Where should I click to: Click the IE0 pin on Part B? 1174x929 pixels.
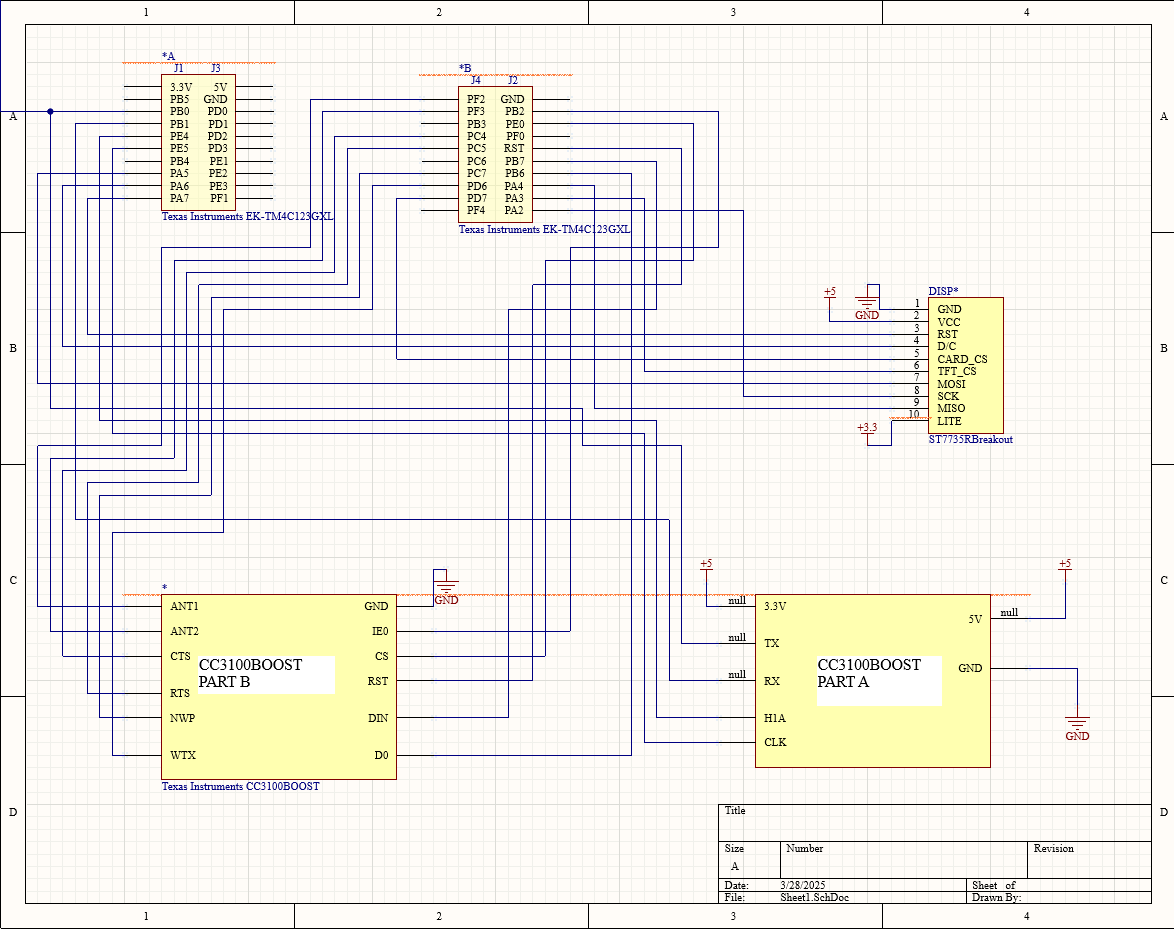point(380,631)
